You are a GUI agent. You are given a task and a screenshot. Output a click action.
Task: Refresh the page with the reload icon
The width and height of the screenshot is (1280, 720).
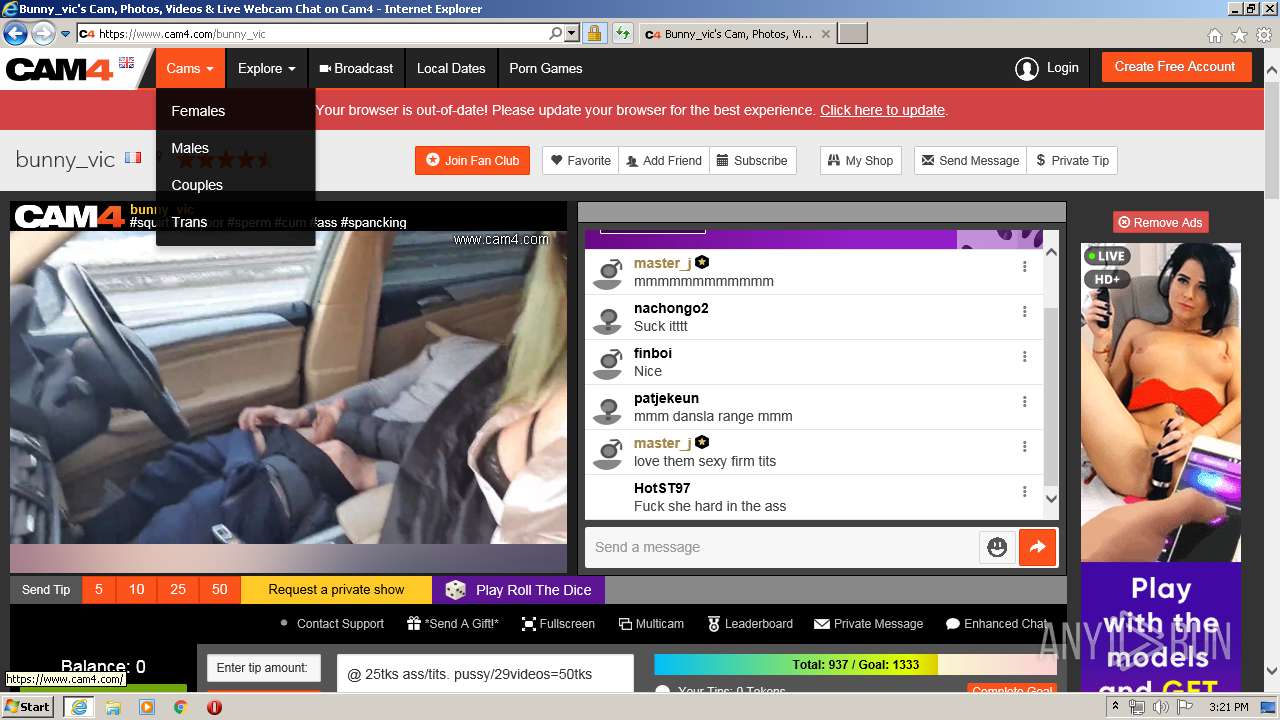point(622,34)
